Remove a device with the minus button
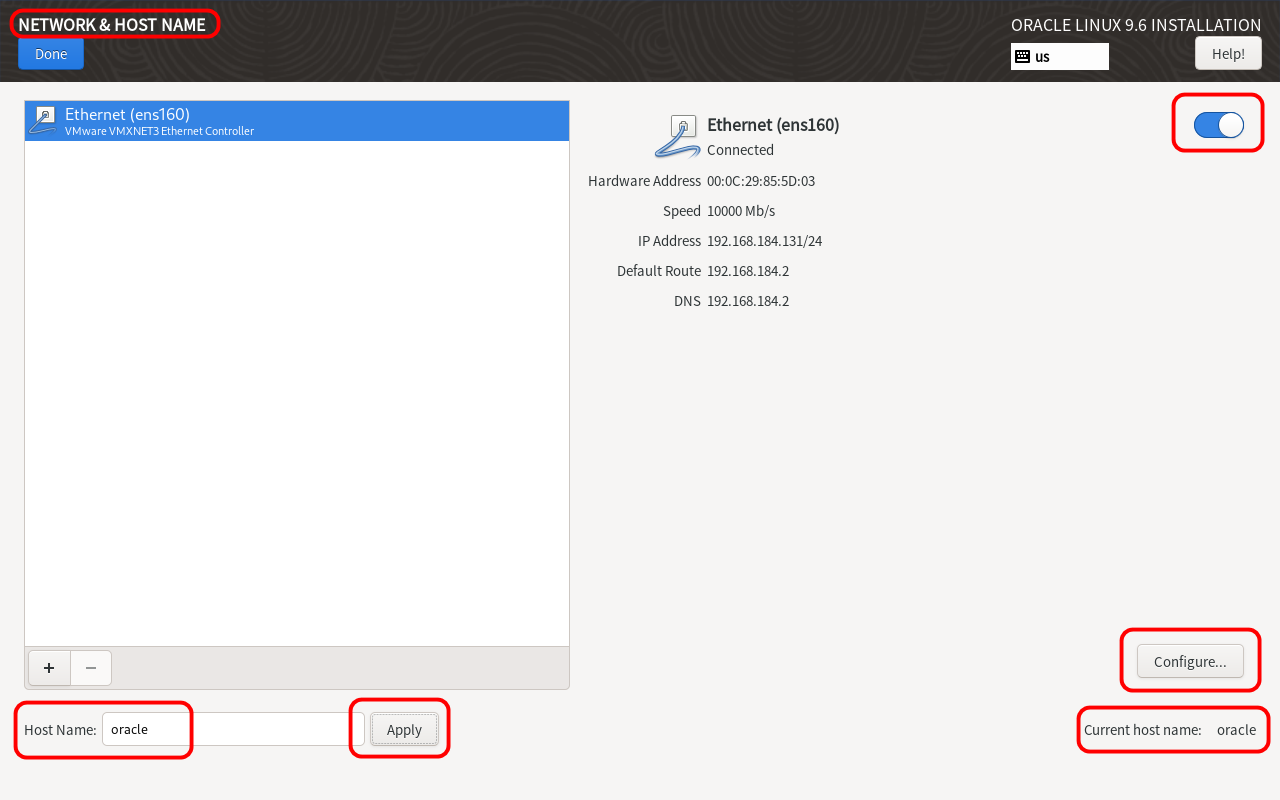This screenshot has height=800, width=1280. coord(91,668)
